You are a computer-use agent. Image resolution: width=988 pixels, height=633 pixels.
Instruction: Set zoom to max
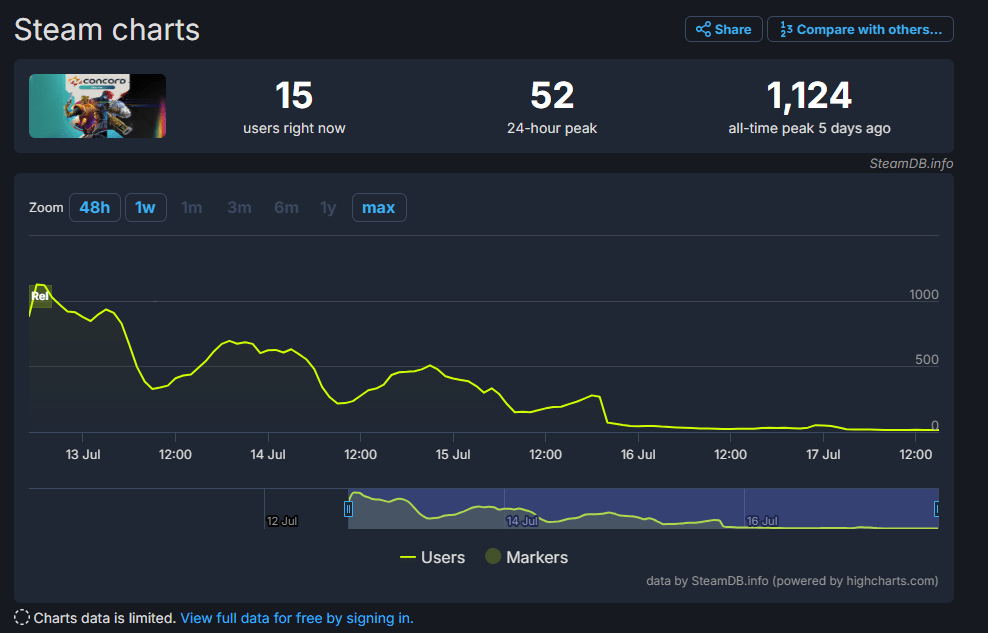click(379, 207)
